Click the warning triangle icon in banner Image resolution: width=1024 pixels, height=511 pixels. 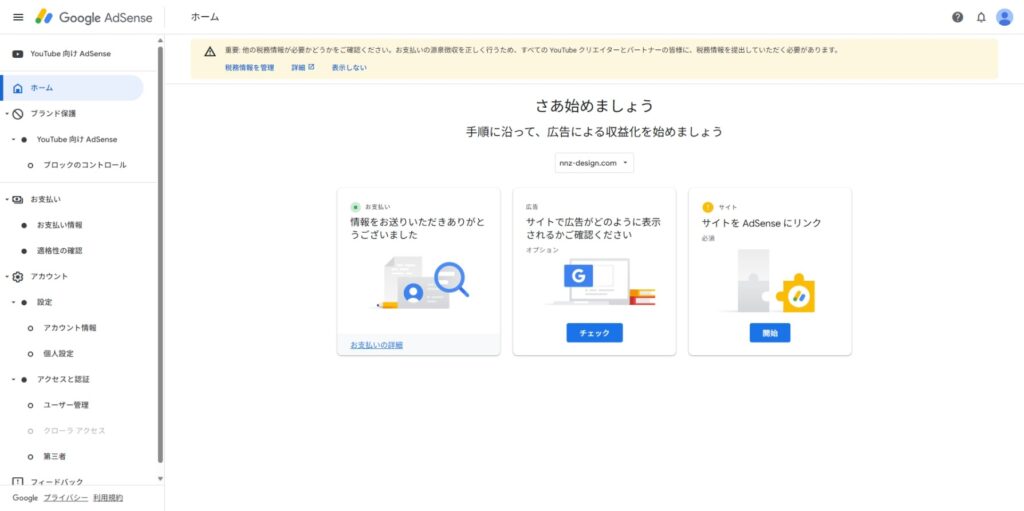click(x=209, y=51)
